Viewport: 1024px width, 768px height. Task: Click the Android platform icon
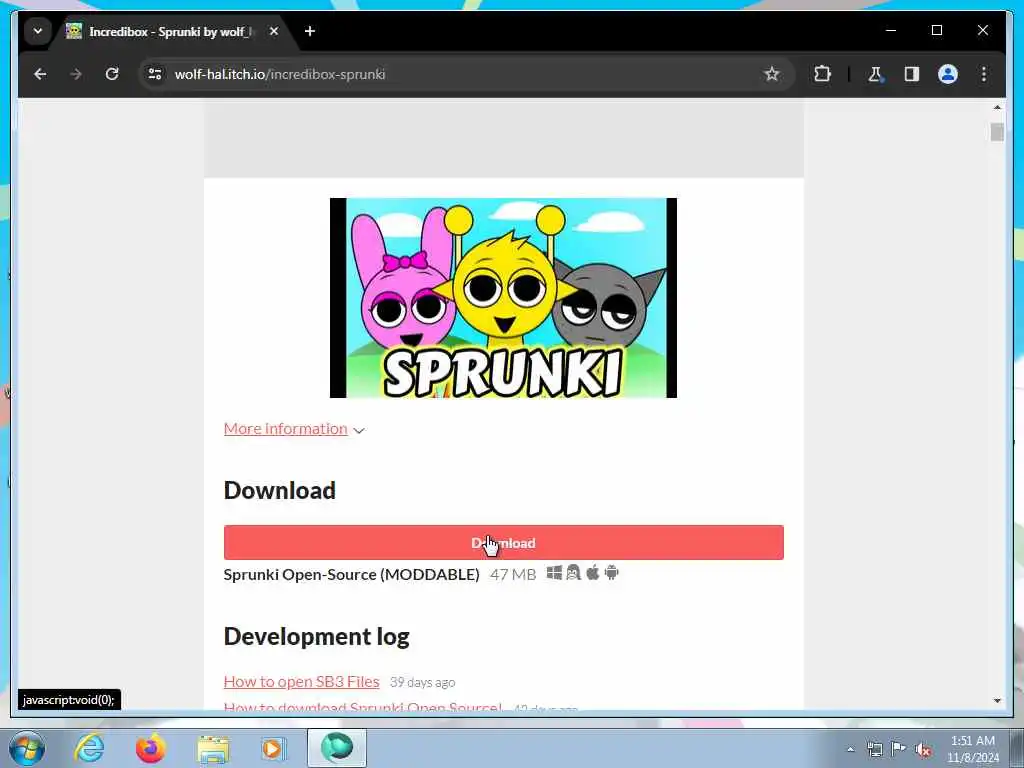tap(611, 573)
